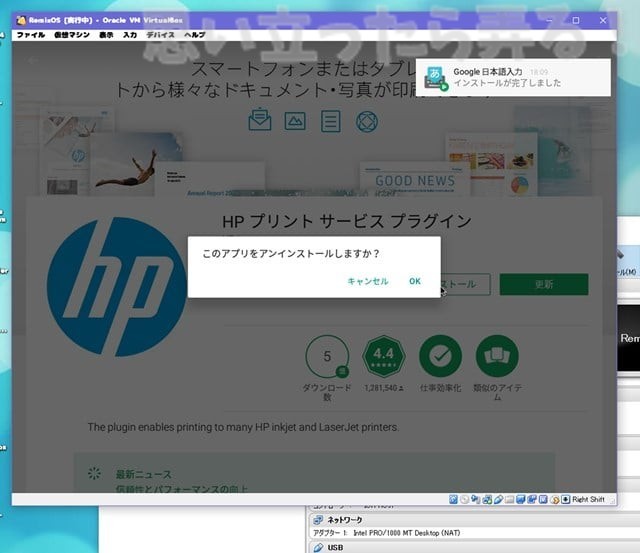Click the display settings icon in VirtualBox status bar
640x553 pixels.
click(520, 500)
